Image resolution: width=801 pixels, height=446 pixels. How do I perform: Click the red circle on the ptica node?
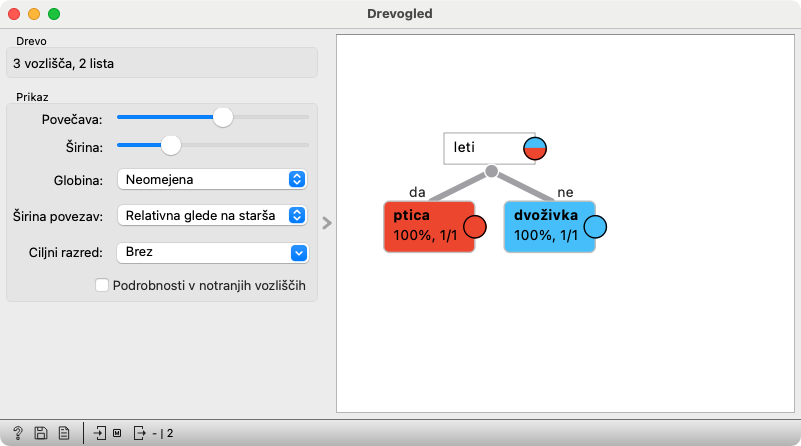[x=475, y=226]
